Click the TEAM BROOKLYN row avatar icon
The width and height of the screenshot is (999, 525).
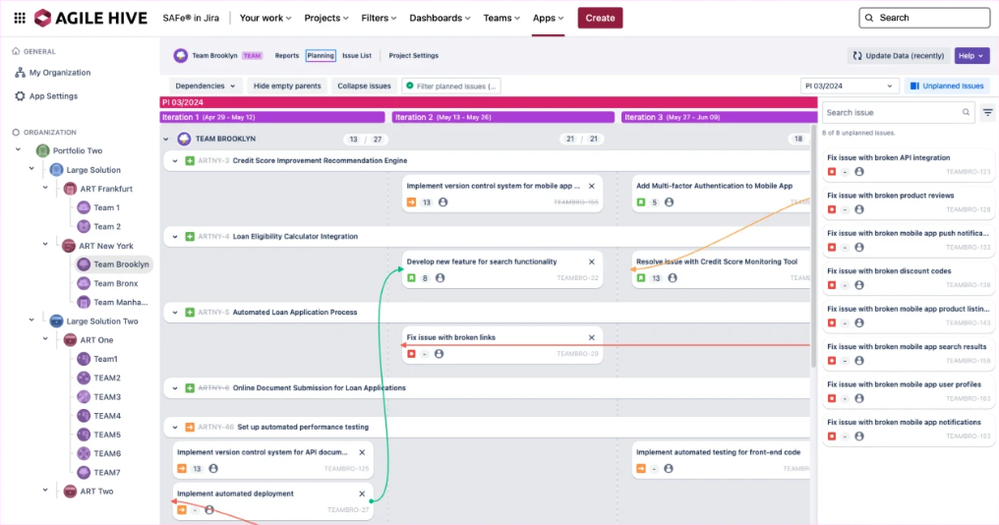pos(184,138)
